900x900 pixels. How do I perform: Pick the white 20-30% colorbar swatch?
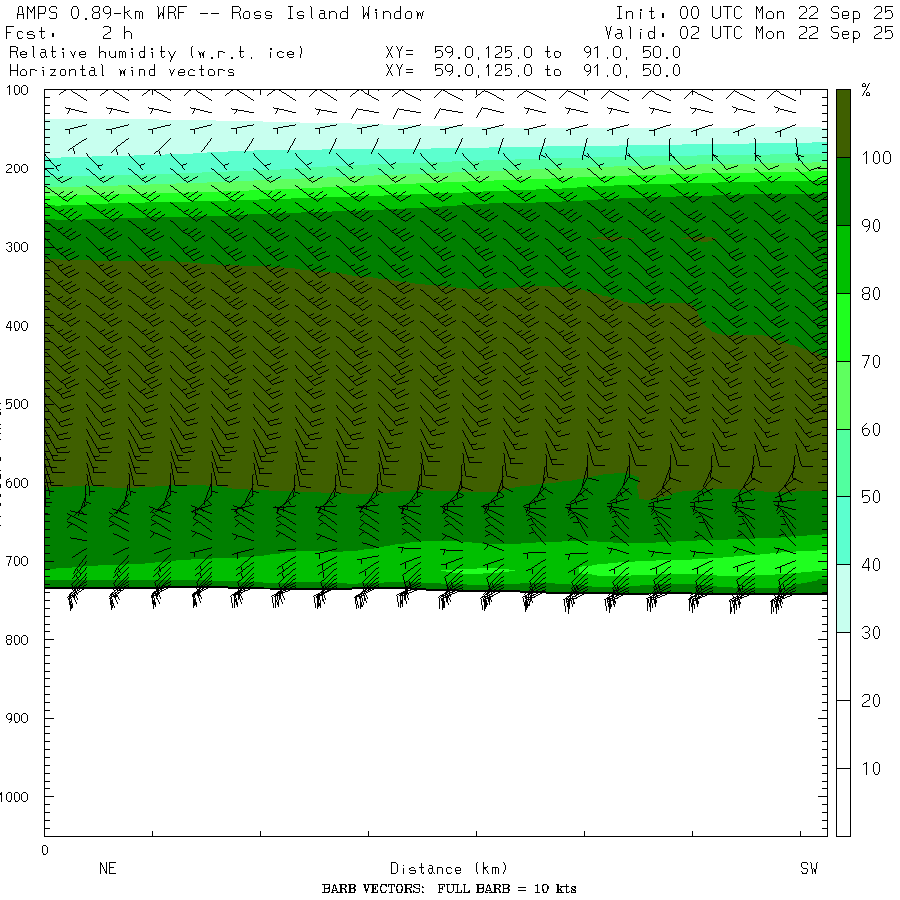point(843,666)
